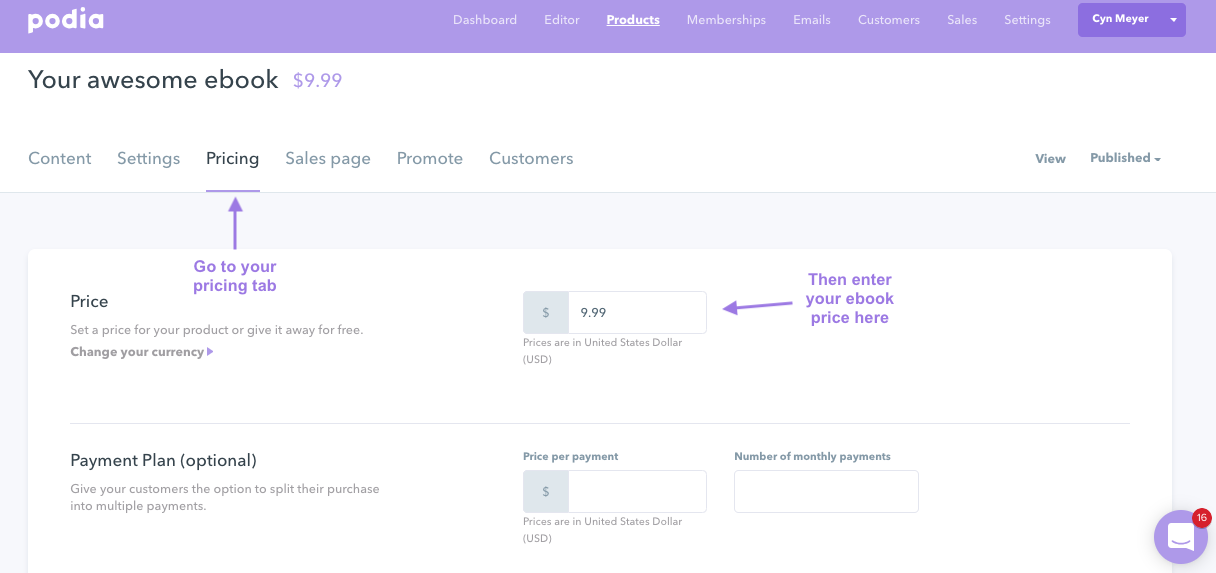Open Settings in the top navigation bar
This screenshot has height=573, width=1216.
1027,20
